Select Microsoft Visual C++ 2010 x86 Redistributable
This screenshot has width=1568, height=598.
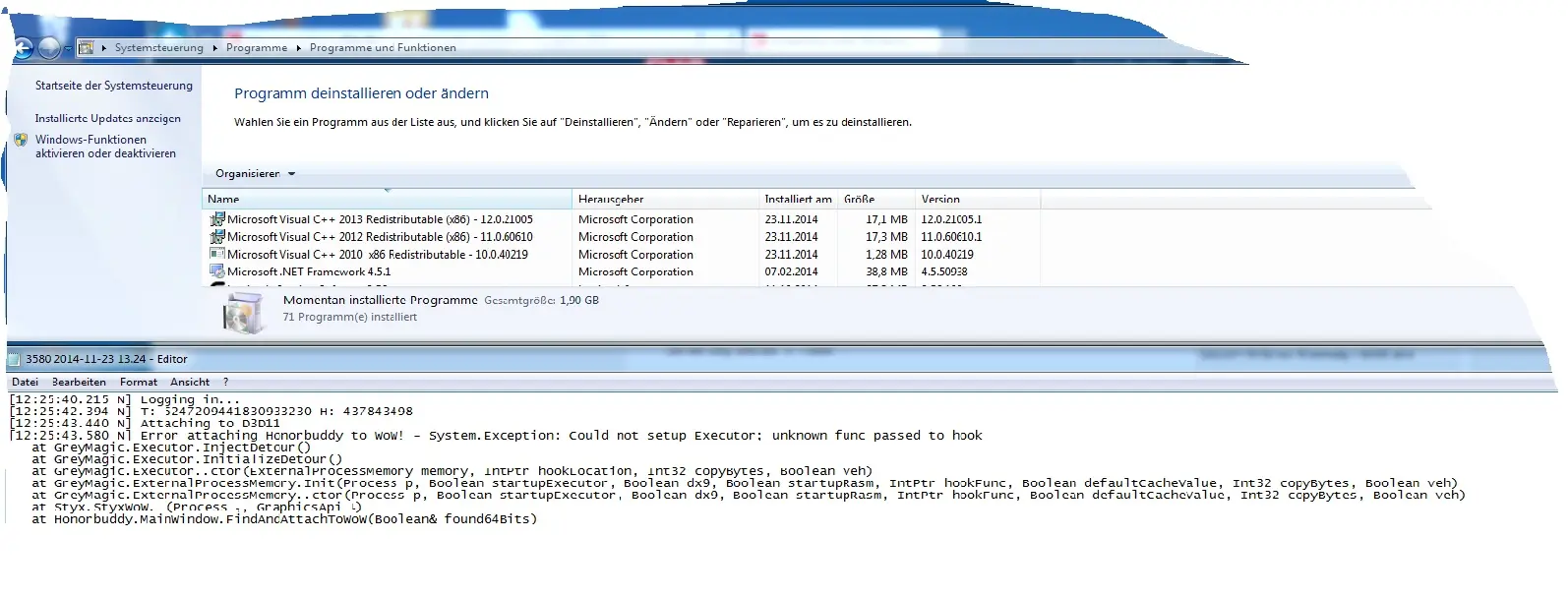click(622, 255)
